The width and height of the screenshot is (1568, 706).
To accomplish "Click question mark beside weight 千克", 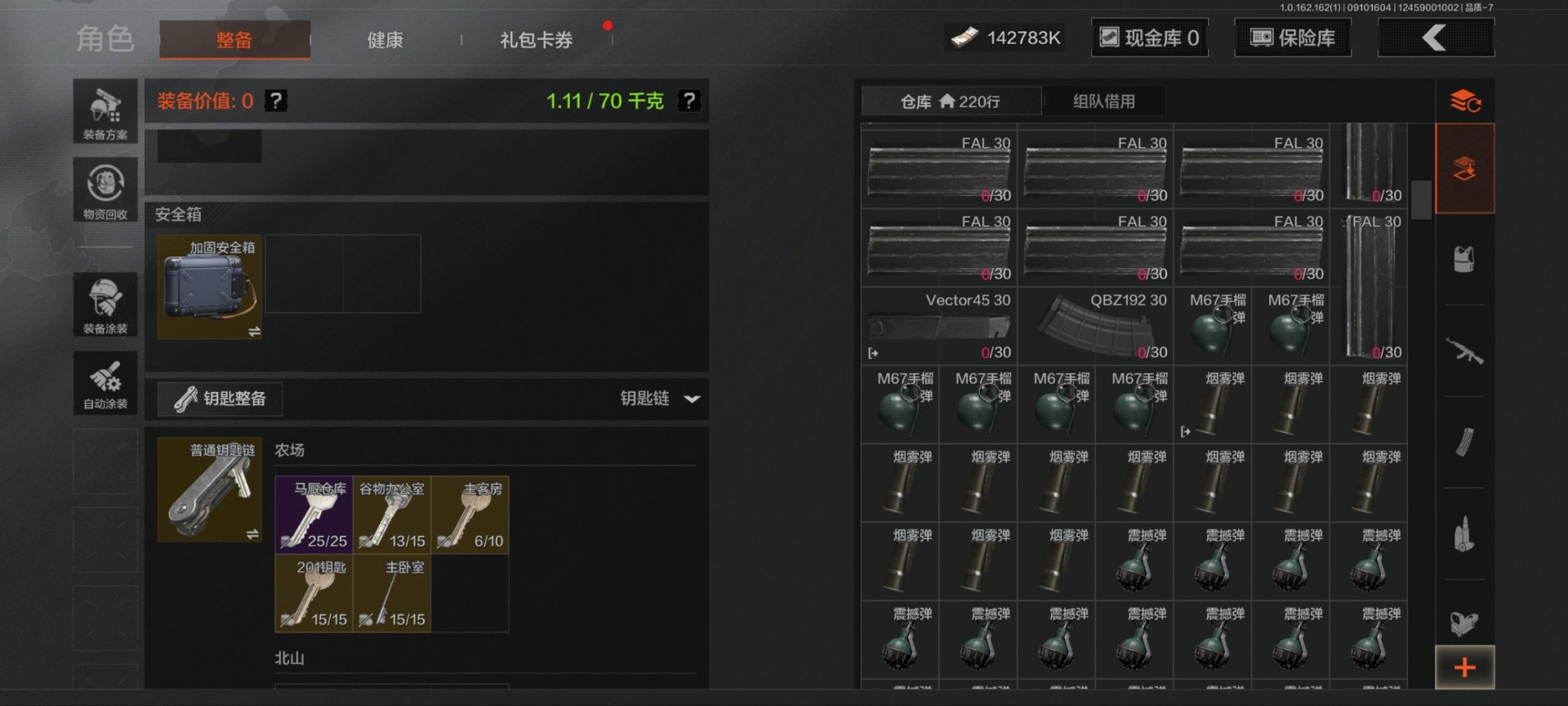I will point(689,101).
